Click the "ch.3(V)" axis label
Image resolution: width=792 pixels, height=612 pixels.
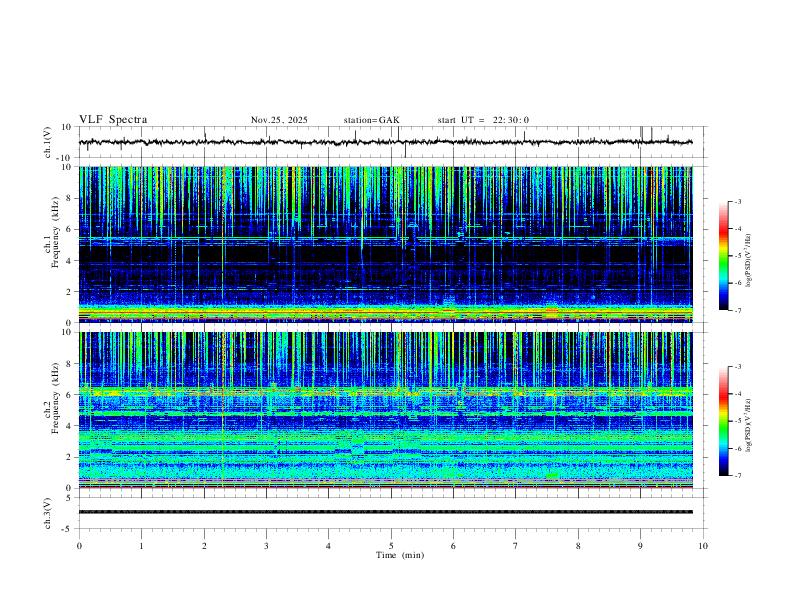[48, 513]
